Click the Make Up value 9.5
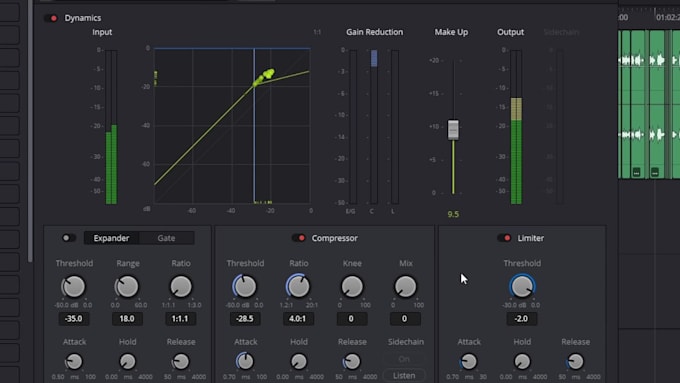This screenshot has height=383, width=680. point(453,214)
